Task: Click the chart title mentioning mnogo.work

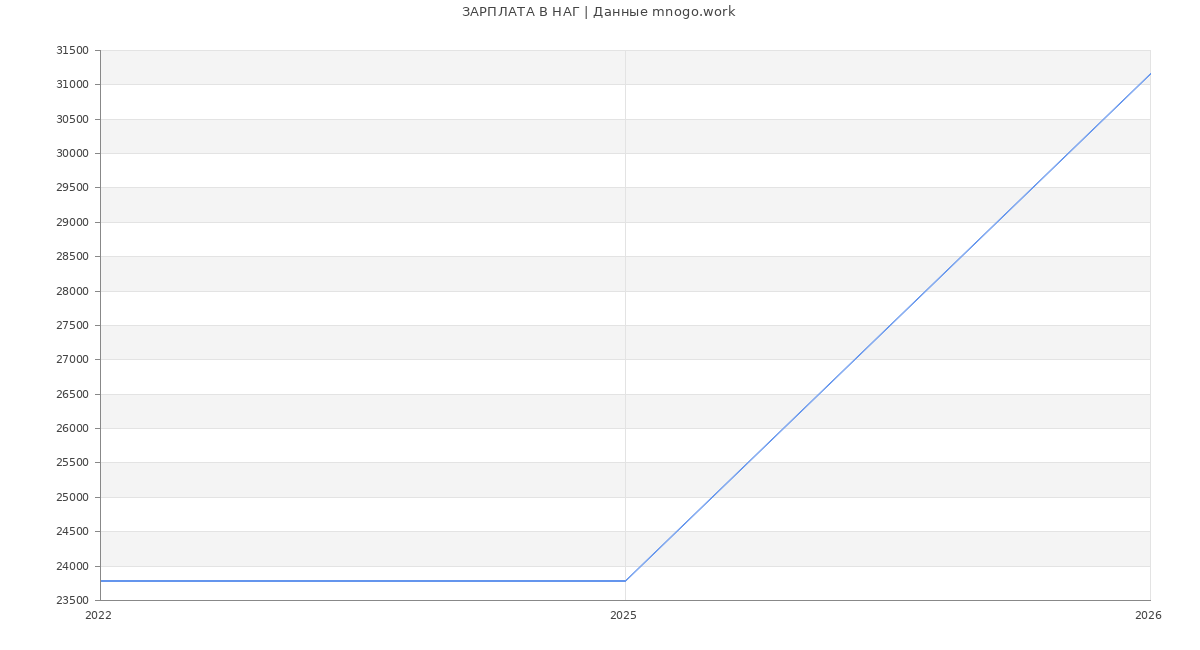Action: point(598,12)
